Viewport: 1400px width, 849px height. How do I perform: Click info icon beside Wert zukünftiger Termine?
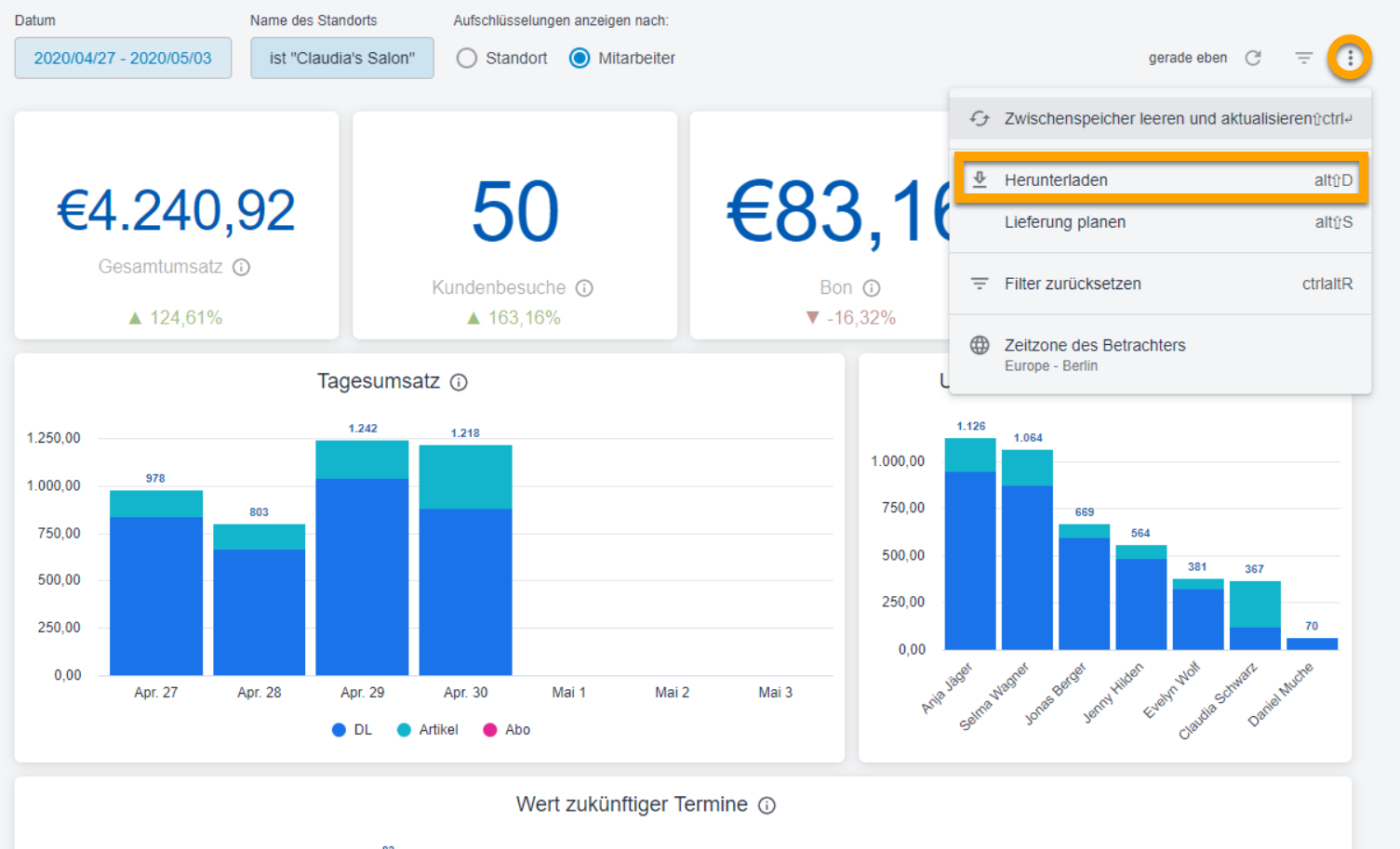tap(767, 805)
